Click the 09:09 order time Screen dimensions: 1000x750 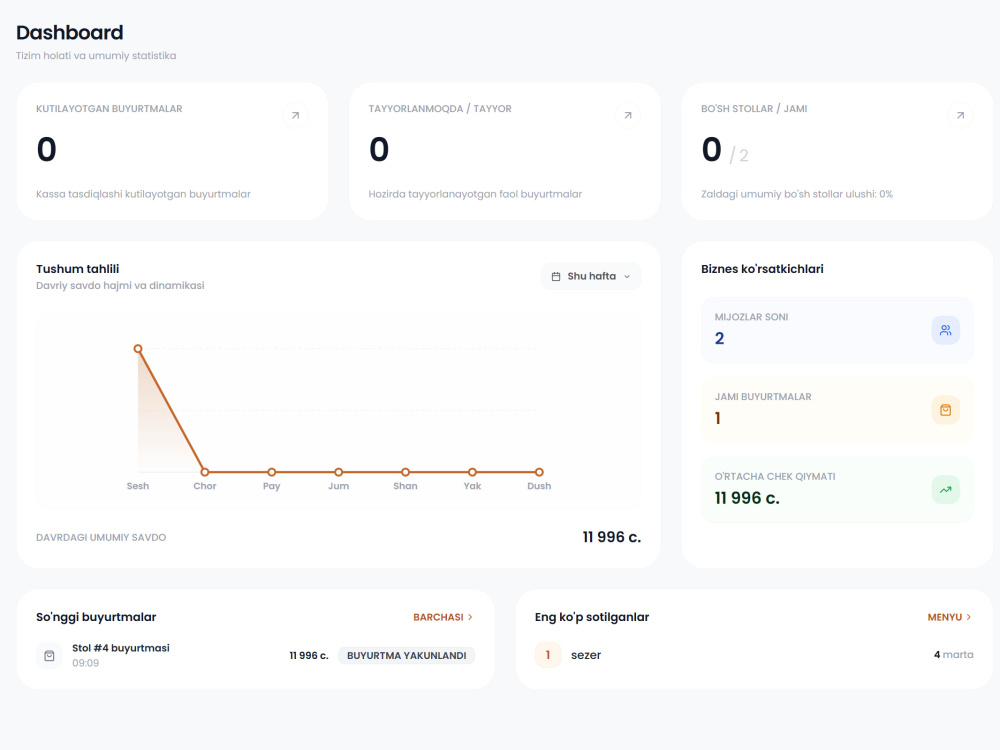tap(85, 663)
